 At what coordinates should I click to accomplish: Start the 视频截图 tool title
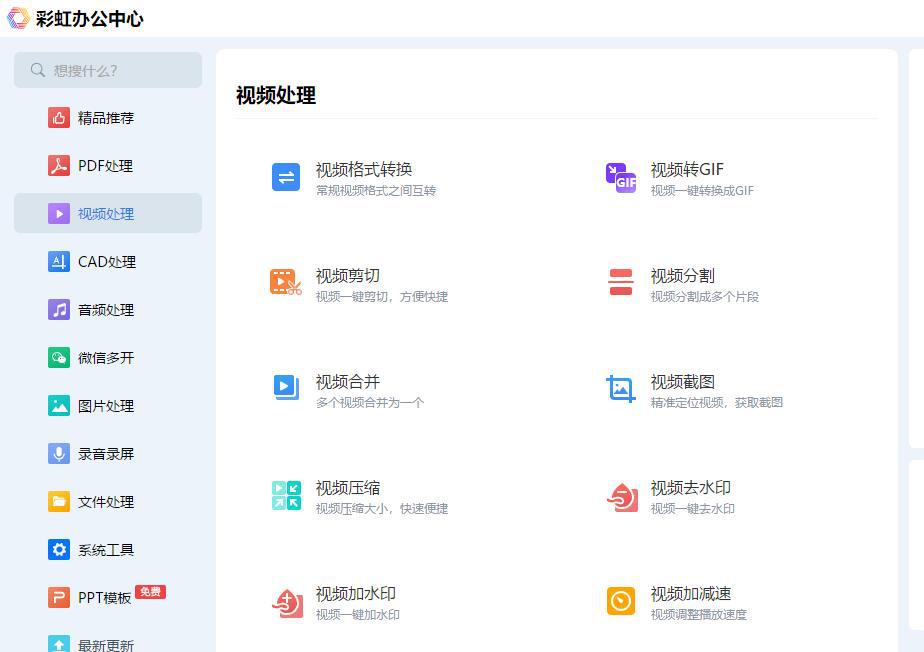point(682,381)
